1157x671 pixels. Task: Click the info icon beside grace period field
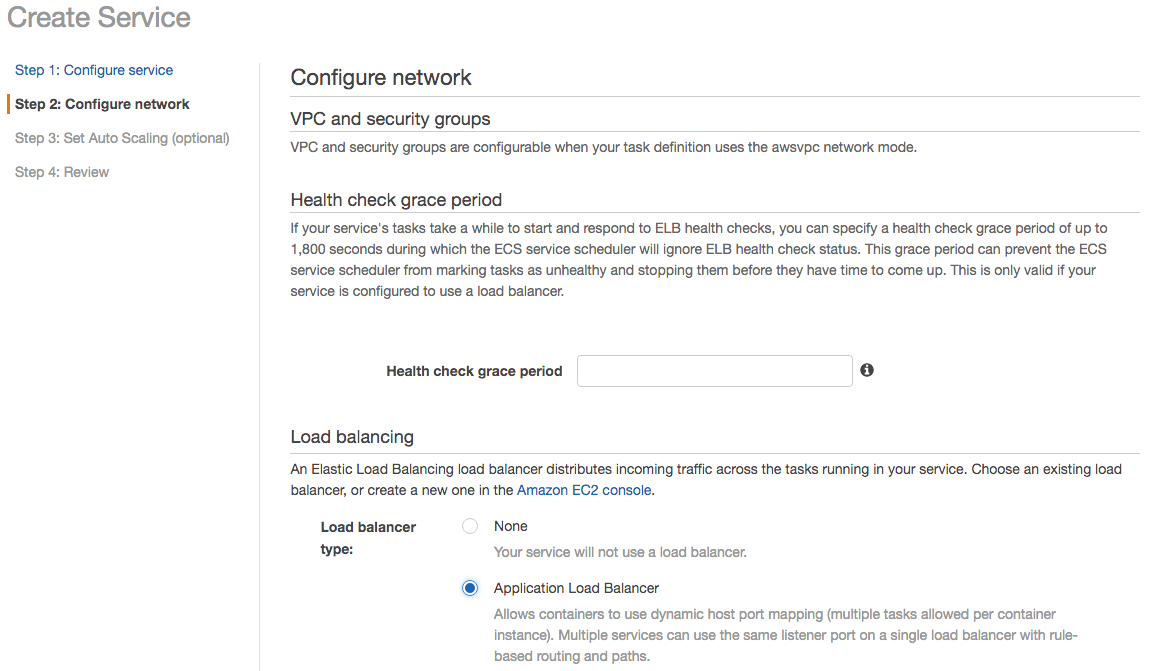point(867,370)
